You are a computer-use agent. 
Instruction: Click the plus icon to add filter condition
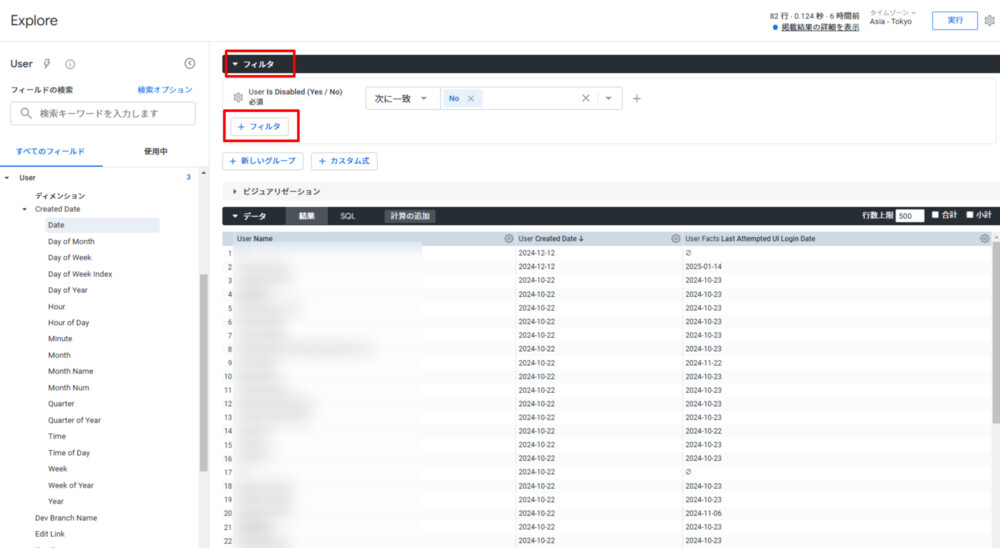pos(637,98)
